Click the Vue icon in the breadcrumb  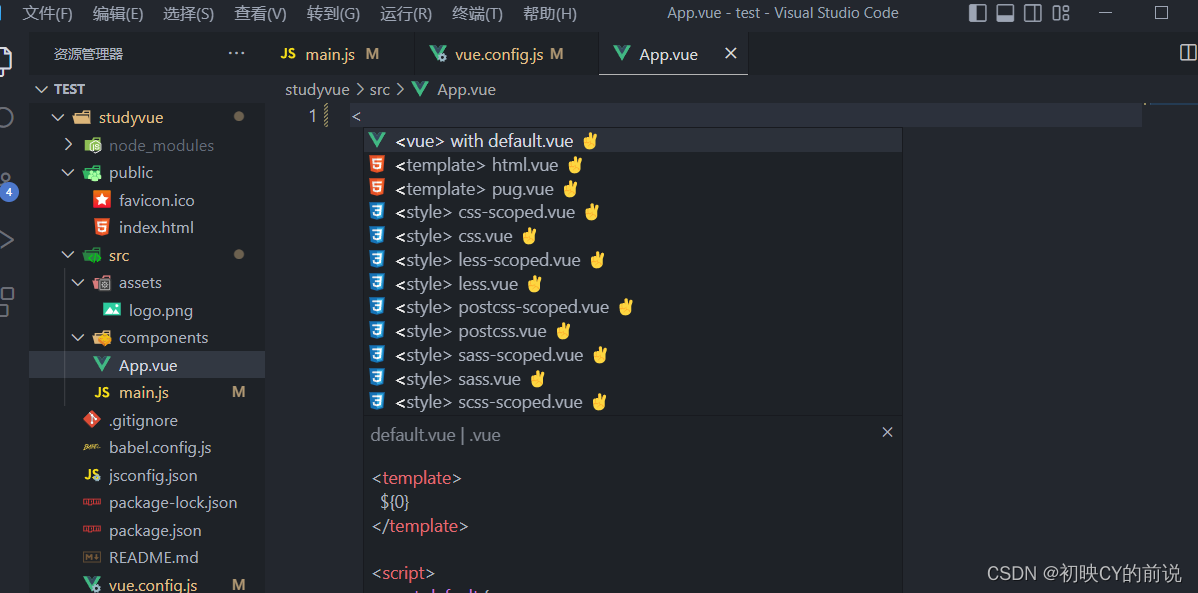tap(419, 89)
